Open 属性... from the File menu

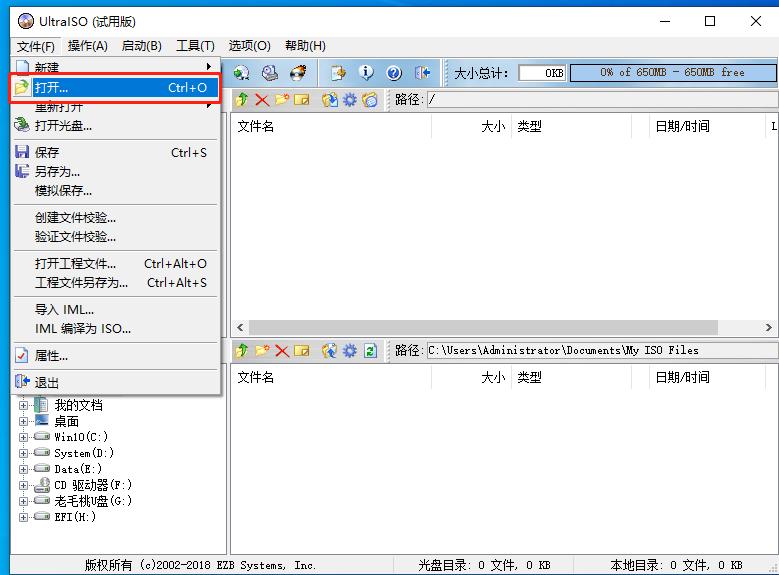tap(115, 356)
